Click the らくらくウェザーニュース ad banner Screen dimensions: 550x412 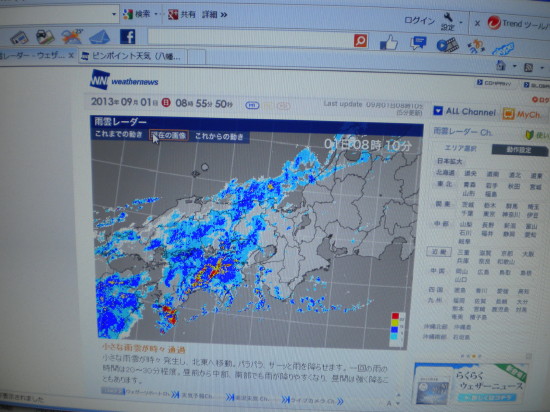(x=471, y=384)
